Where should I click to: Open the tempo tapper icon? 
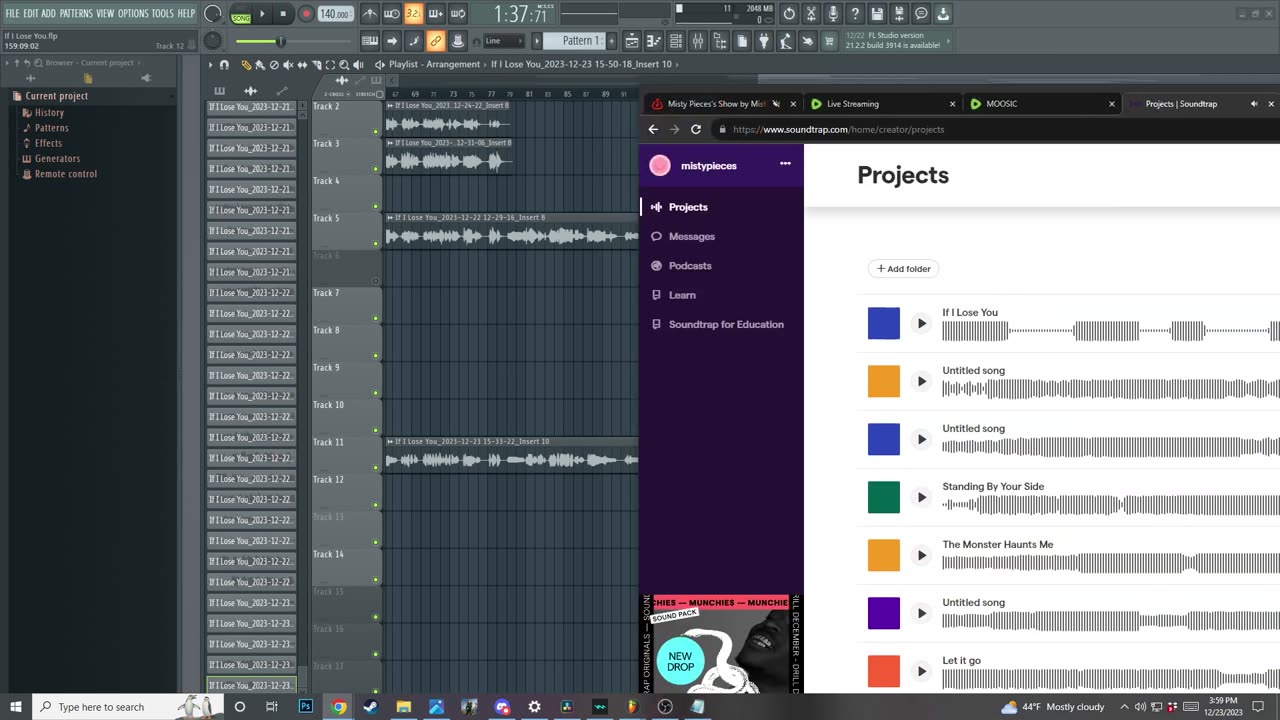(785, 41)
